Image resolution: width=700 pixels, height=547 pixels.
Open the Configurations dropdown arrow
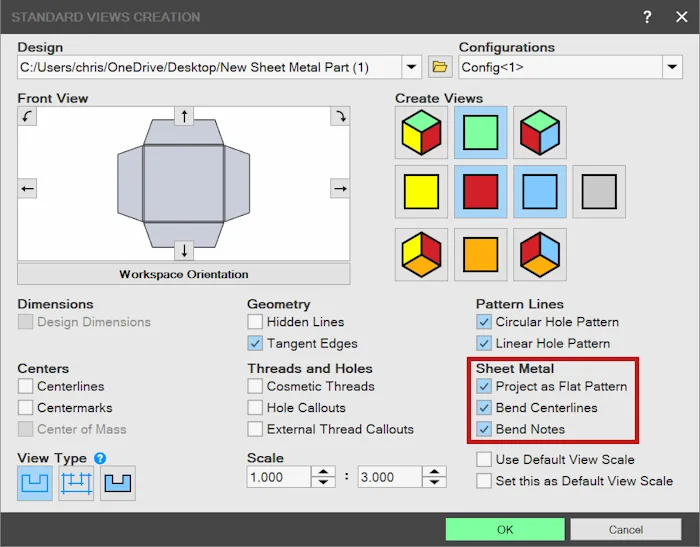click(672, 67)
